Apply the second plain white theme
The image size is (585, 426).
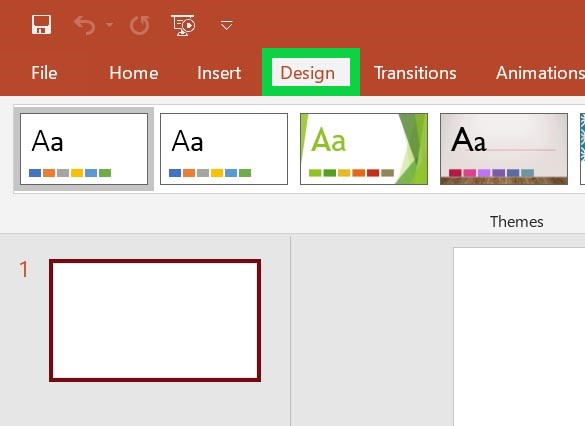click(x=224, y=149)
